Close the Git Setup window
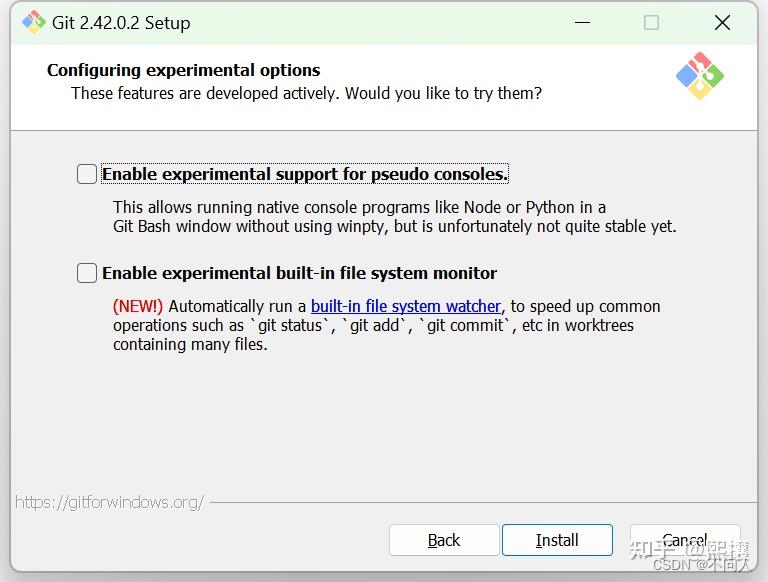Image resolution: width=768 pixels, height=582 pixels. click(722, 22)
